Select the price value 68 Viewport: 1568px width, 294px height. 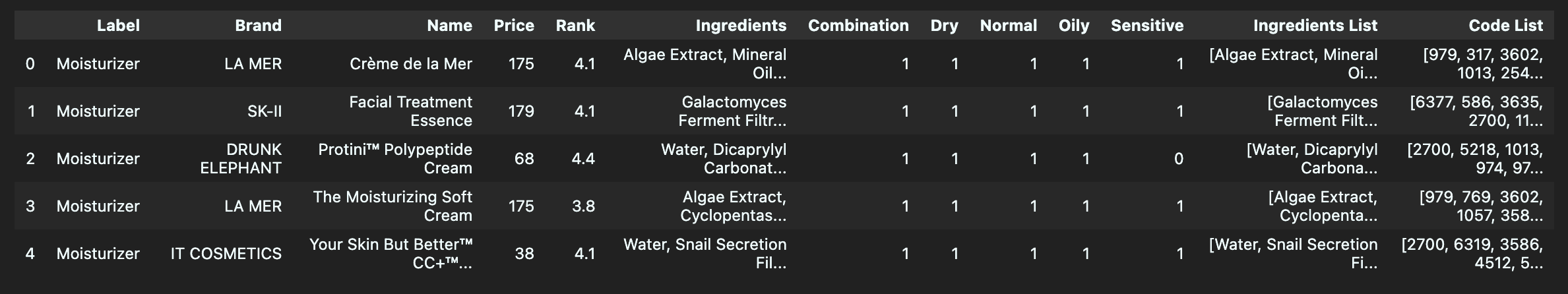[x=524, y=159]
